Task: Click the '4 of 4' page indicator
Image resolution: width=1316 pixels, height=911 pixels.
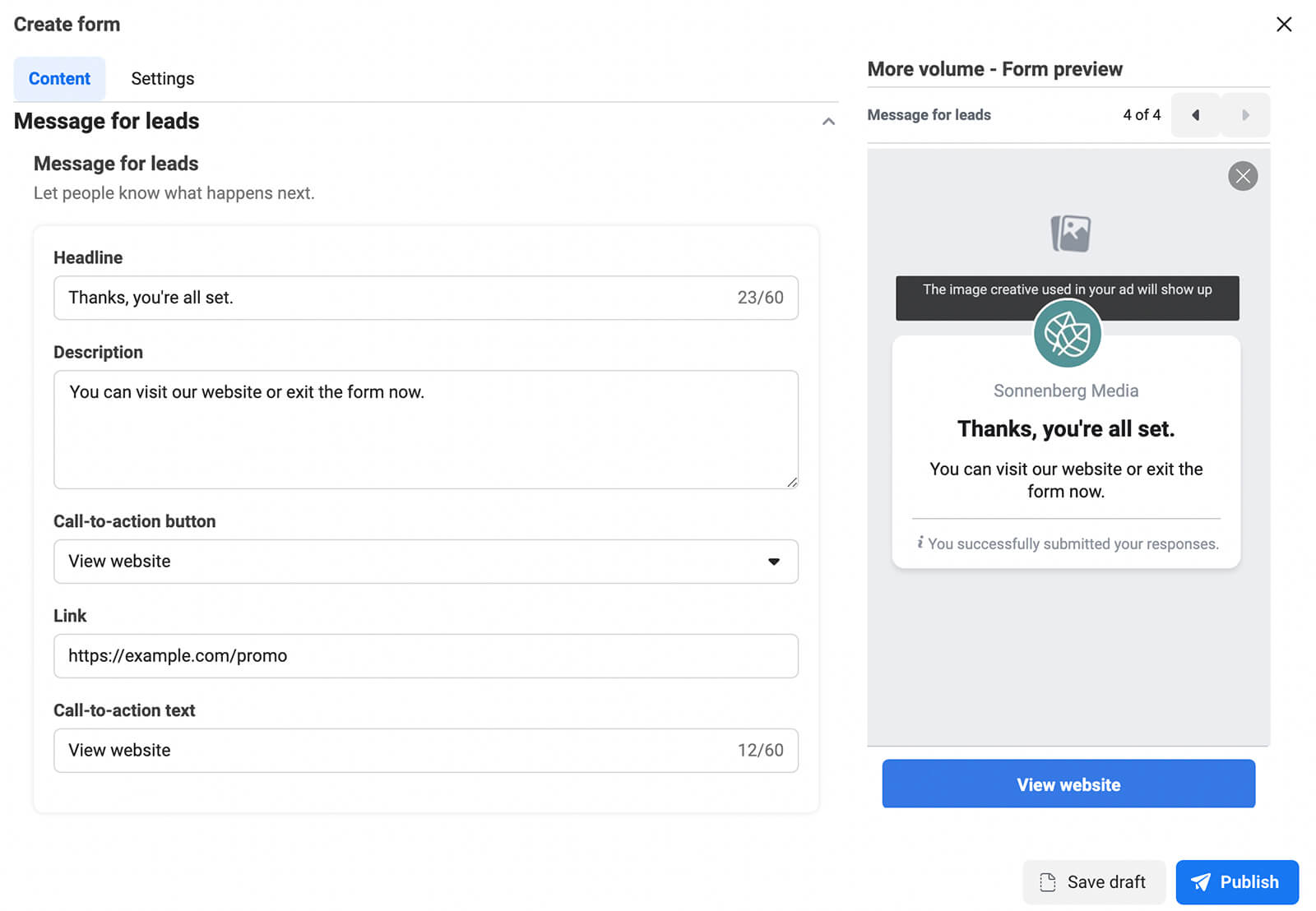Action: pyautogui.click(x=1142, y=115)
